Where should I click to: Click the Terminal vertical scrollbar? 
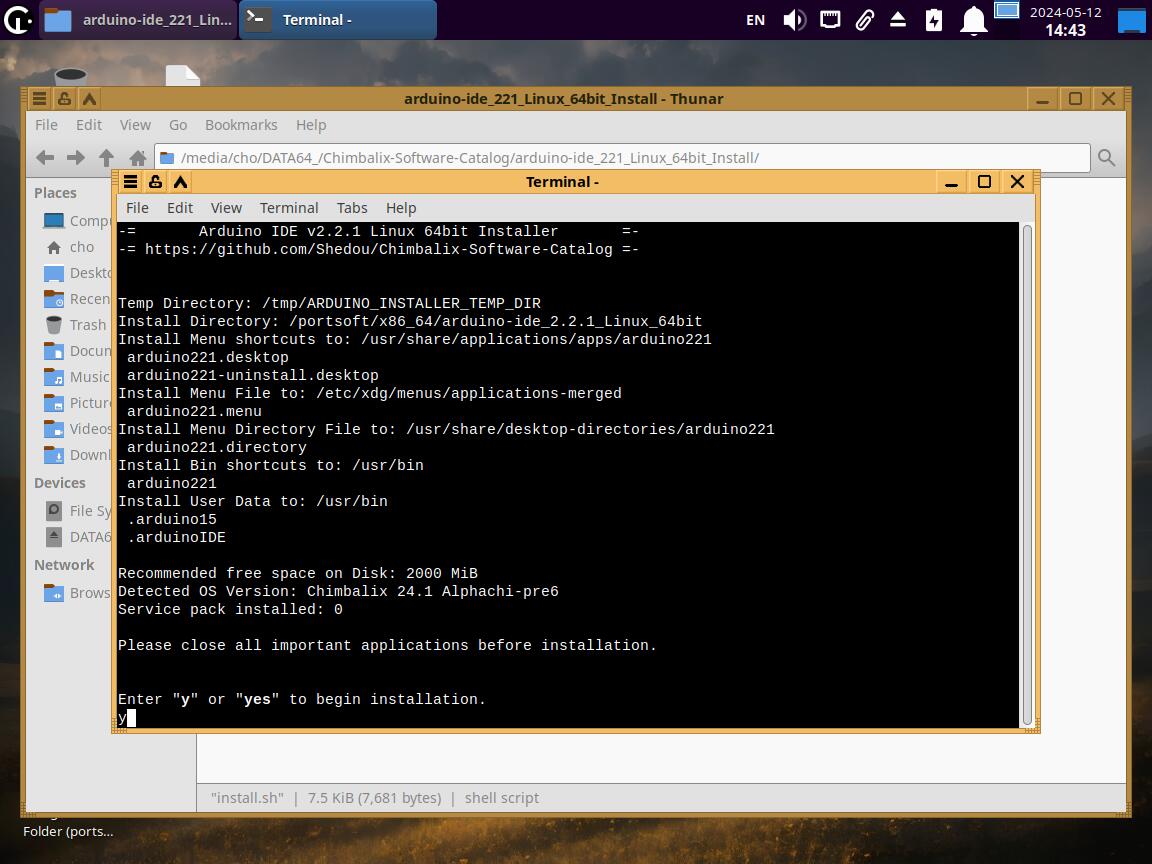coord(1027,475)
